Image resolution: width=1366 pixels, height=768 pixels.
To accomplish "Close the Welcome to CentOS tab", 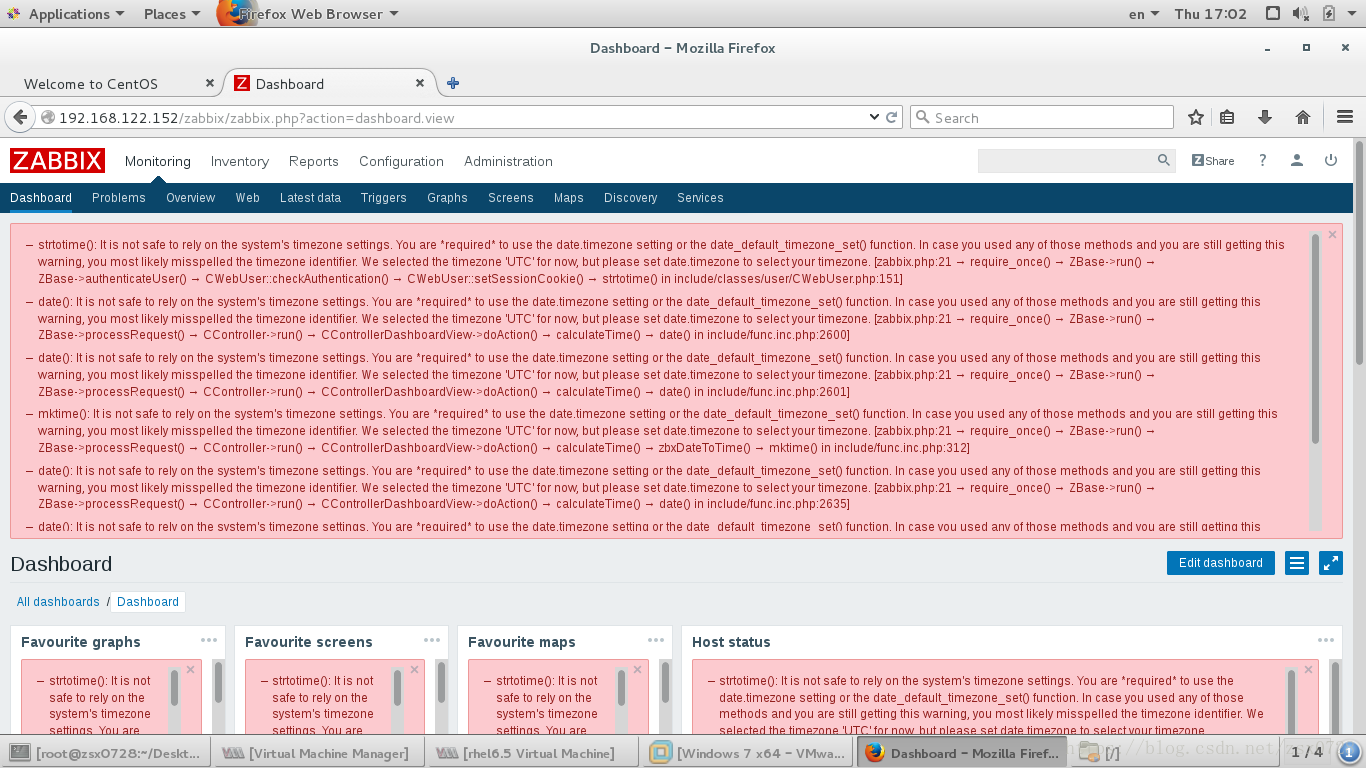I will [209, 83].
